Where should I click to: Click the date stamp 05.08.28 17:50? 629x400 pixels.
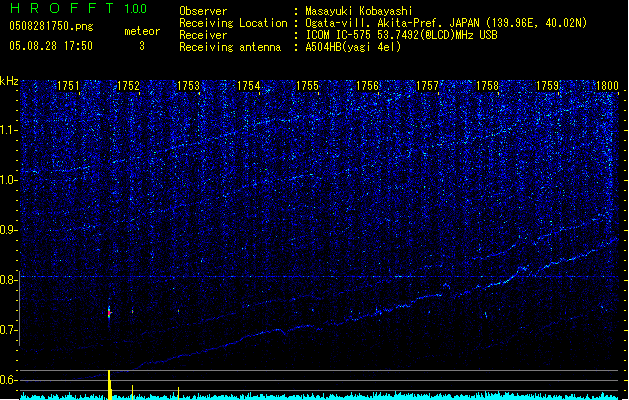[x=51, y=46]
